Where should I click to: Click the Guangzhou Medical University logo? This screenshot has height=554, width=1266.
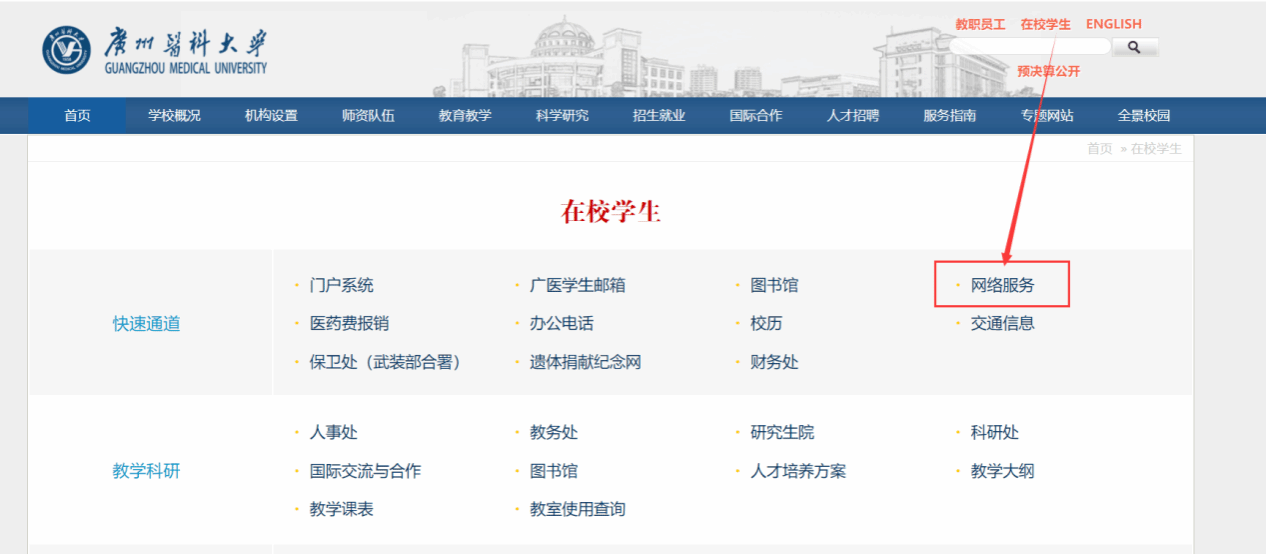[155, 51]
